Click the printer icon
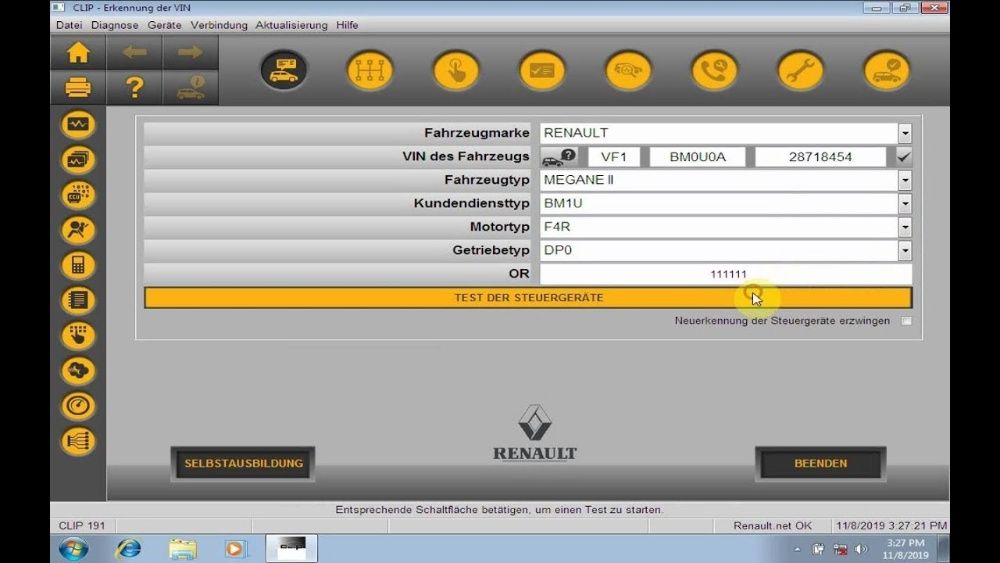 tap(78, 87)
